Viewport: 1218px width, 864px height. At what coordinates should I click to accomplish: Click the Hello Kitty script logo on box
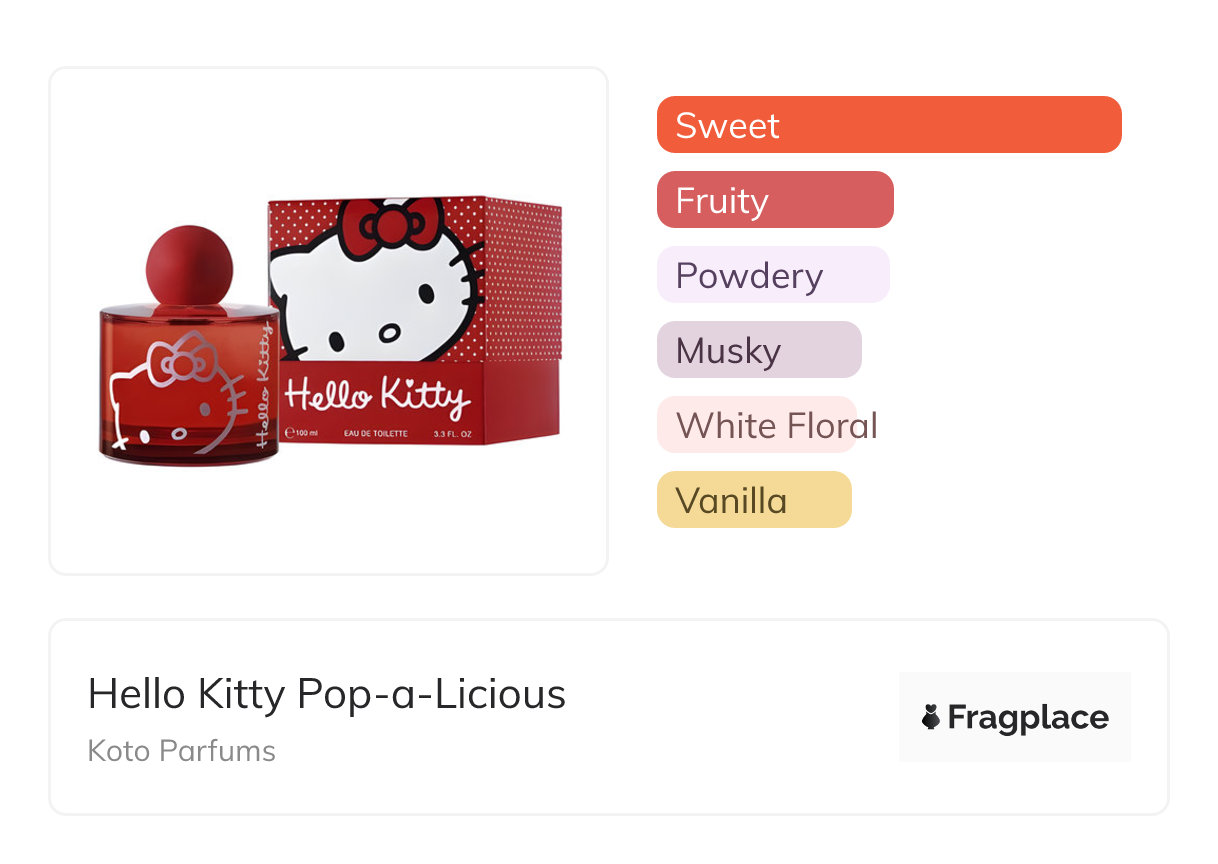(x=377, y=395)
